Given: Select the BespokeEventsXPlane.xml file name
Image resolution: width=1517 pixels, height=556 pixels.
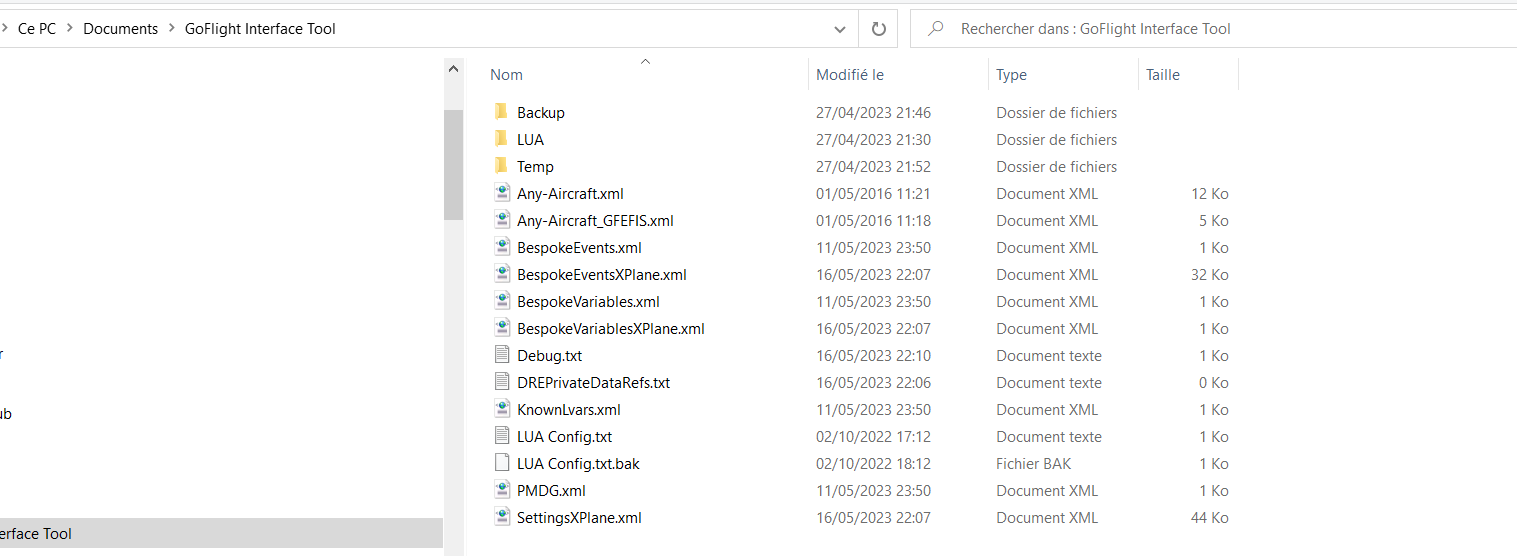Looking at the screenshot, I should (601, 274).
